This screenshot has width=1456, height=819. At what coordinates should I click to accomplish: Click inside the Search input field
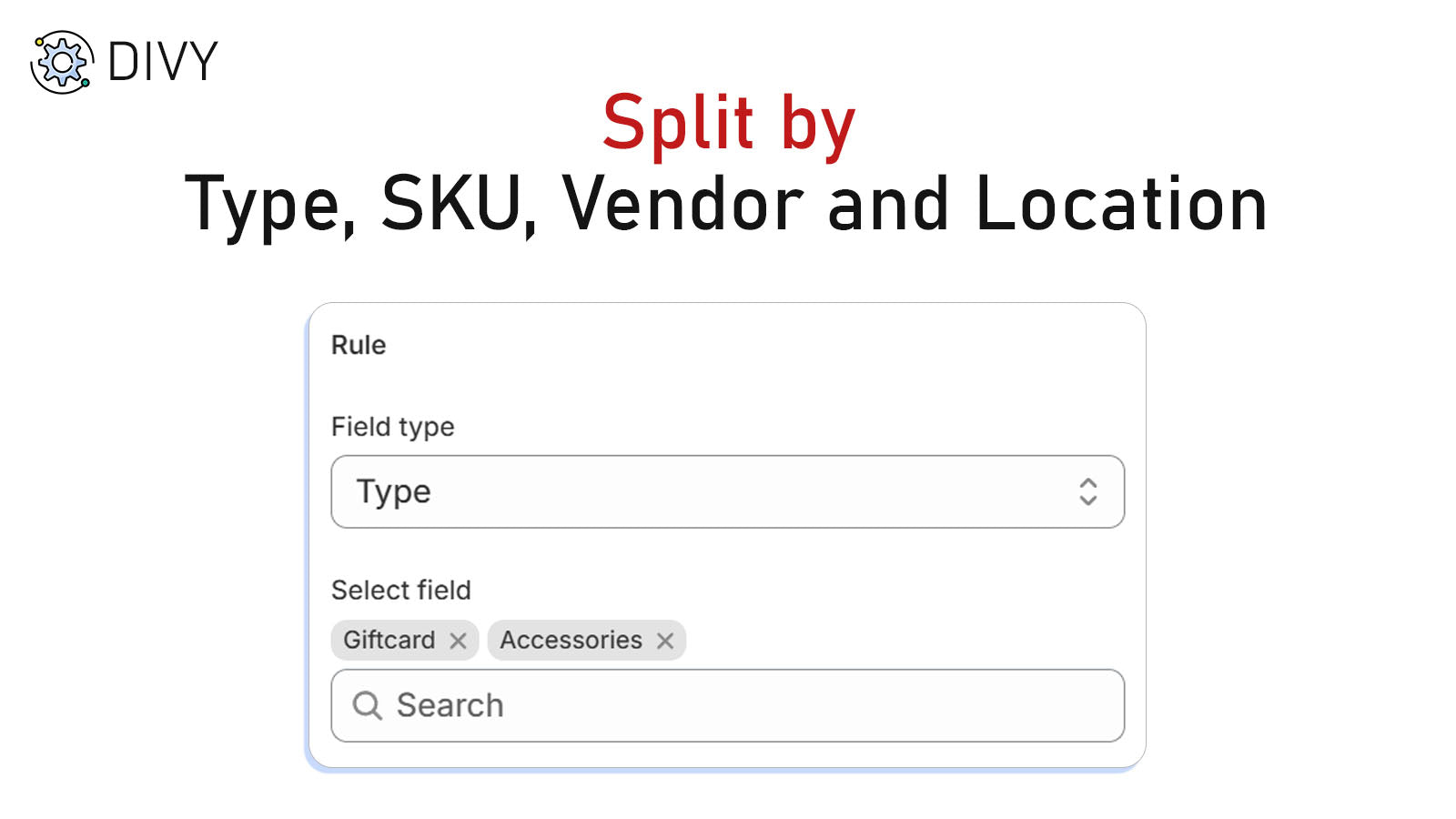[637, 705]
